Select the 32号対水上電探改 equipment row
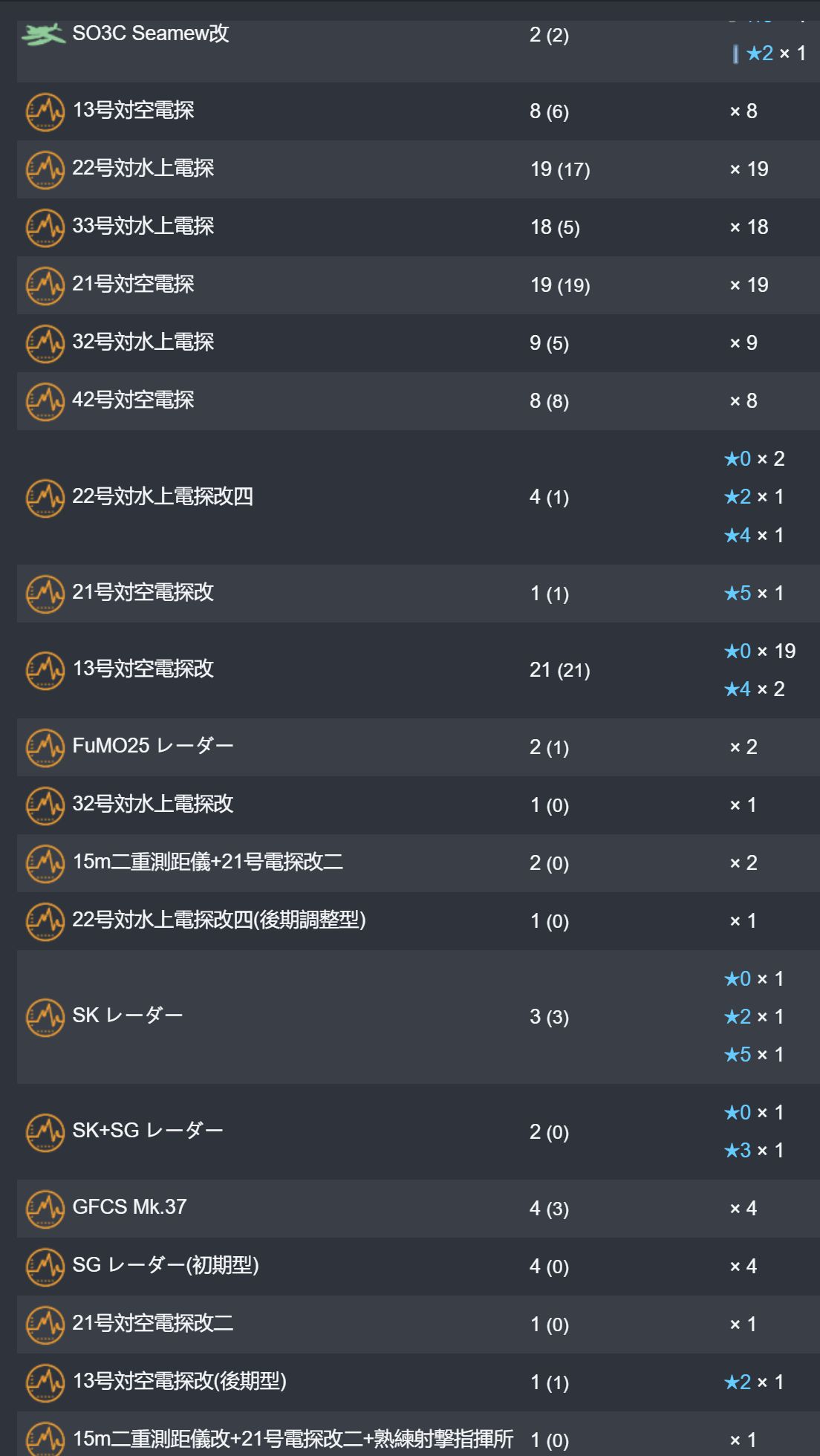Screen dimensions: 820x1456 418,805
